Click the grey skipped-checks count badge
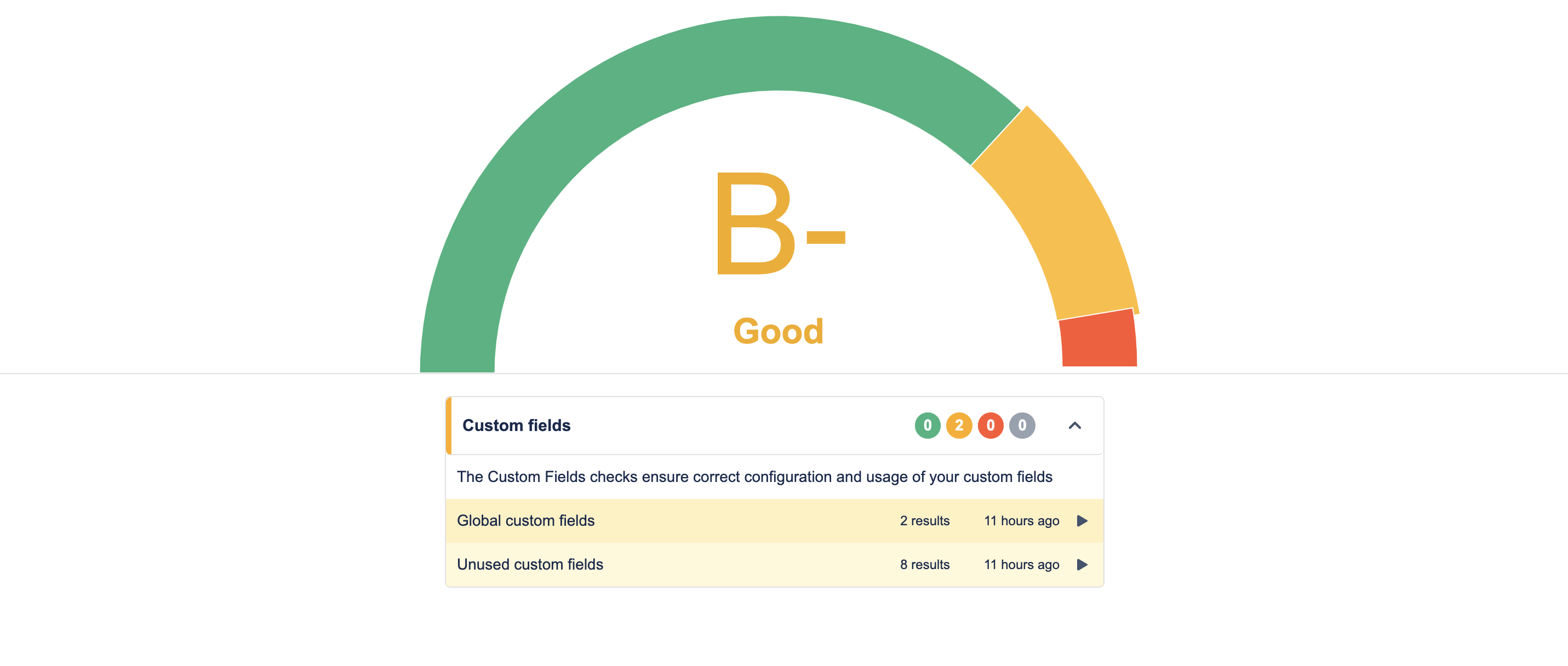Screen dimensions: 1568x666 pos(1022,425)
